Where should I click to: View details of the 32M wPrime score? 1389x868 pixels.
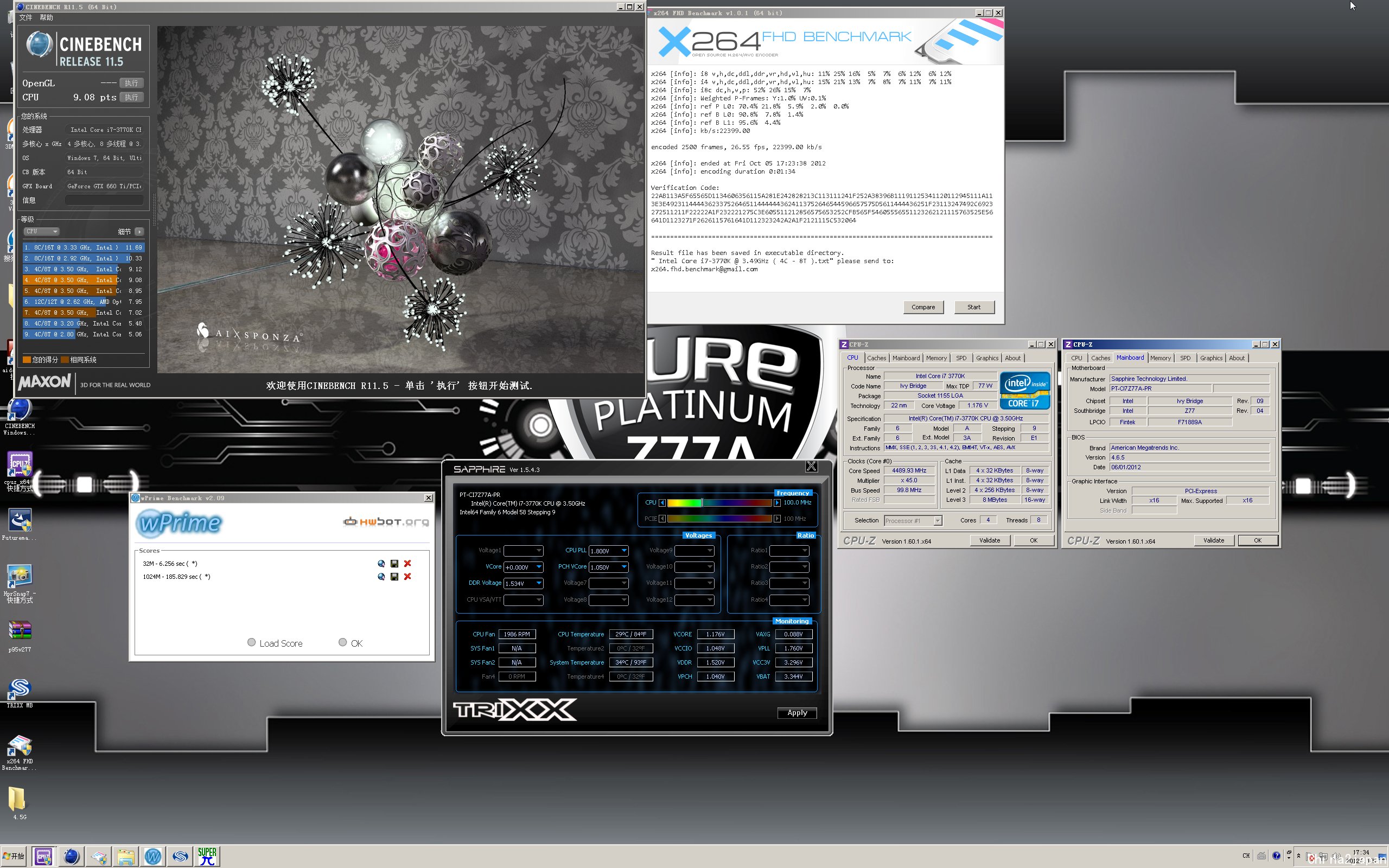coord(381,563)
